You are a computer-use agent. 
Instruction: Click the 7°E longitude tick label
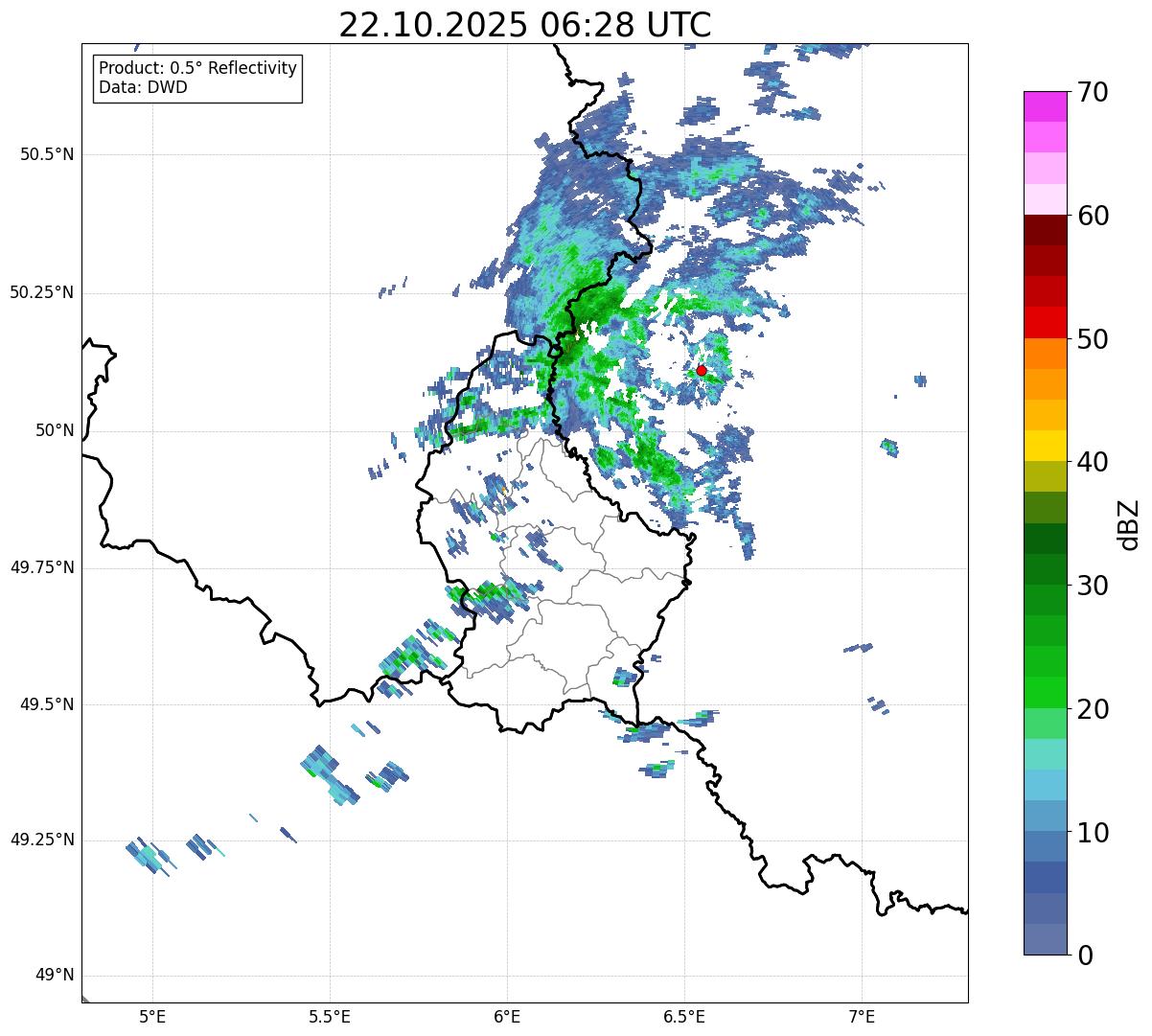862,1016
